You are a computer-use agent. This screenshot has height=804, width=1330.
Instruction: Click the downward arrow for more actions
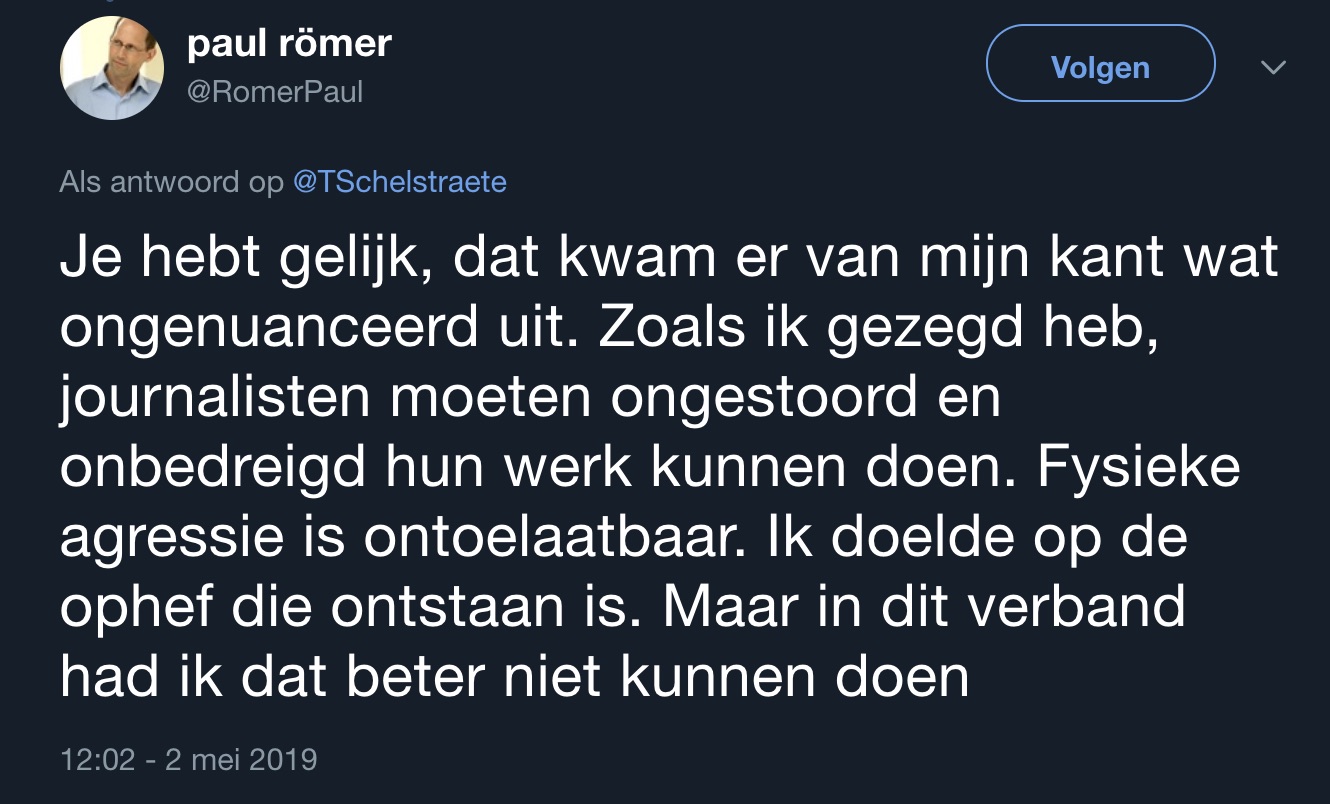(x=1272, y=68)
